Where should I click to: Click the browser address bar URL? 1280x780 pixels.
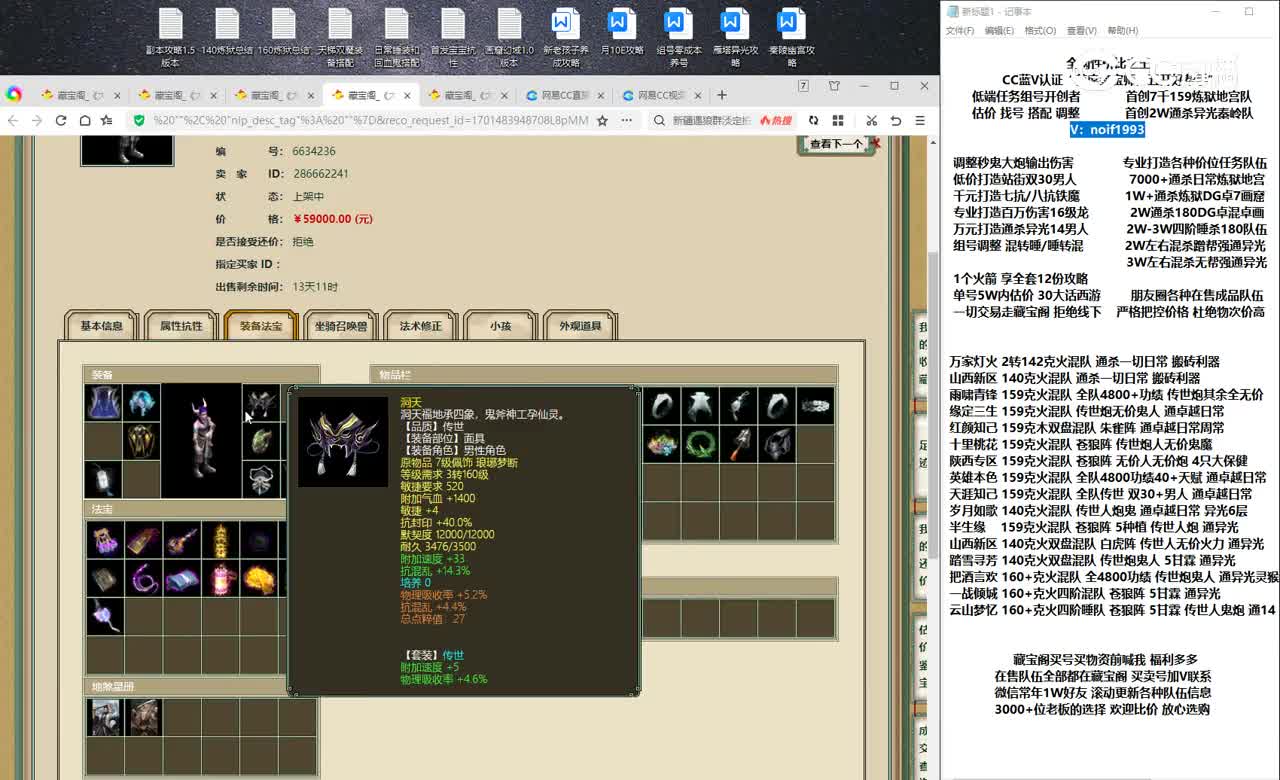point(370,120)
